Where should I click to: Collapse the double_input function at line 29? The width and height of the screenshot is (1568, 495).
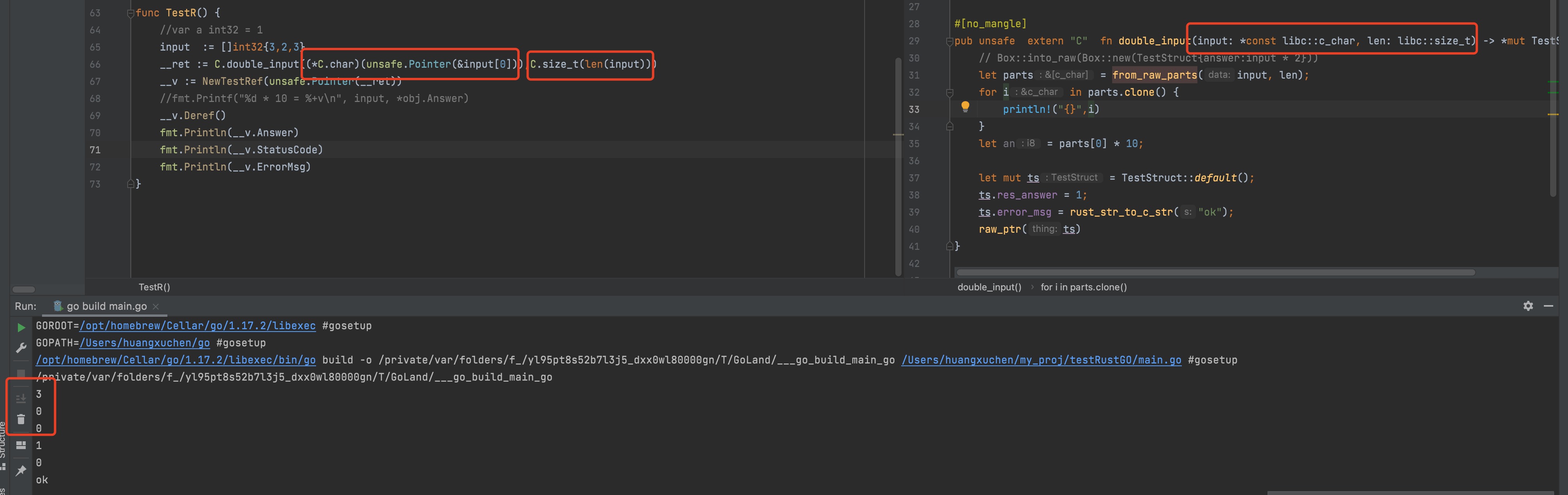coord(949,41)
